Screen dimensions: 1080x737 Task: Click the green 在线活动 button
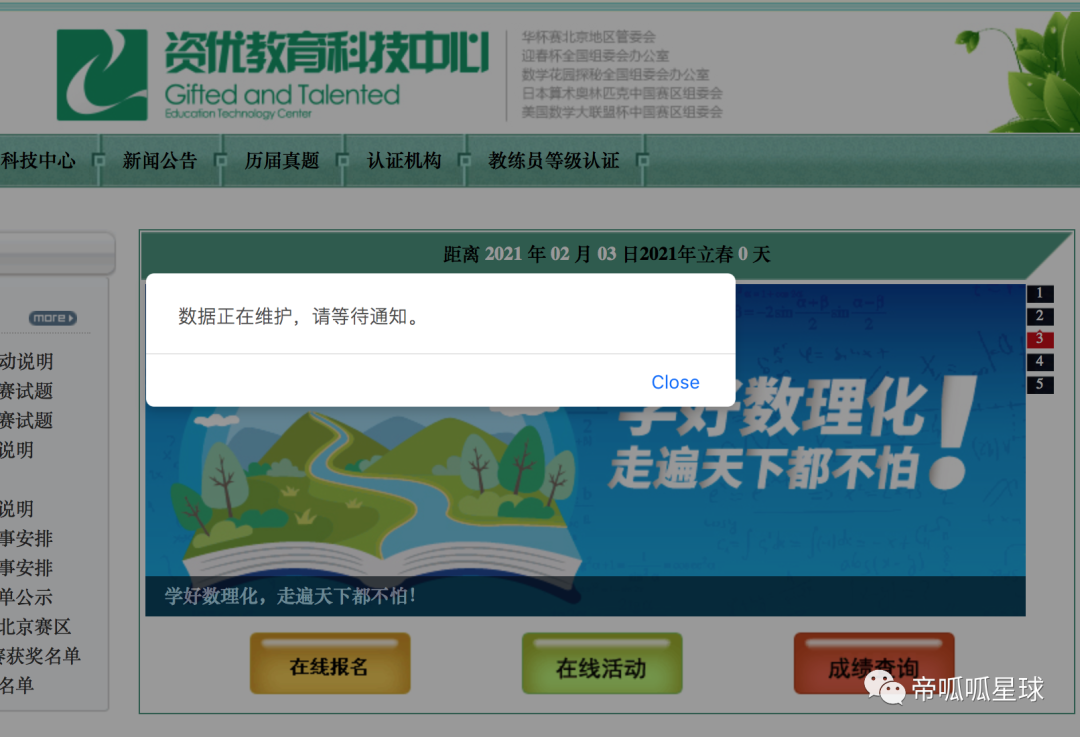pyautogui.click(x=601, y=663)
